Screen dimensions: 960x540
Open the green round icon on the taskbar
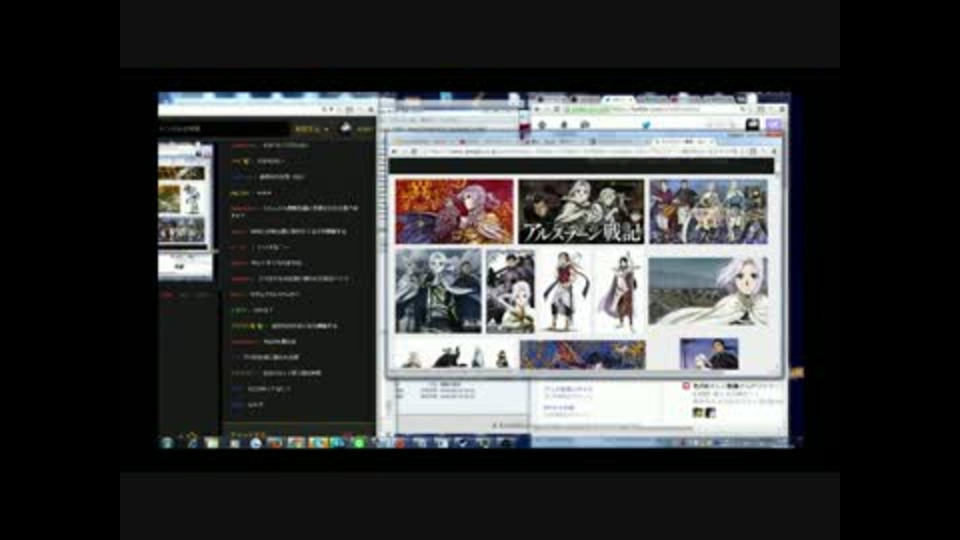click(x=359, y=443)
